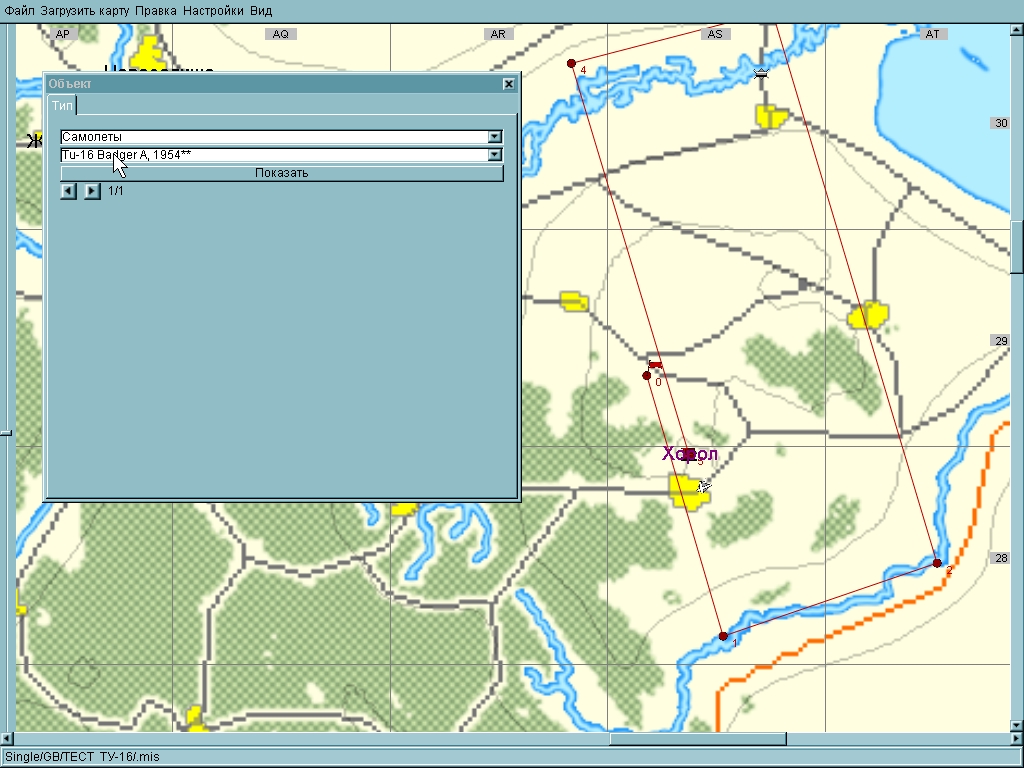This screenshot has height=768, width=1024.
Task: Open the Правка menu
Action: (x=155, y=10)
